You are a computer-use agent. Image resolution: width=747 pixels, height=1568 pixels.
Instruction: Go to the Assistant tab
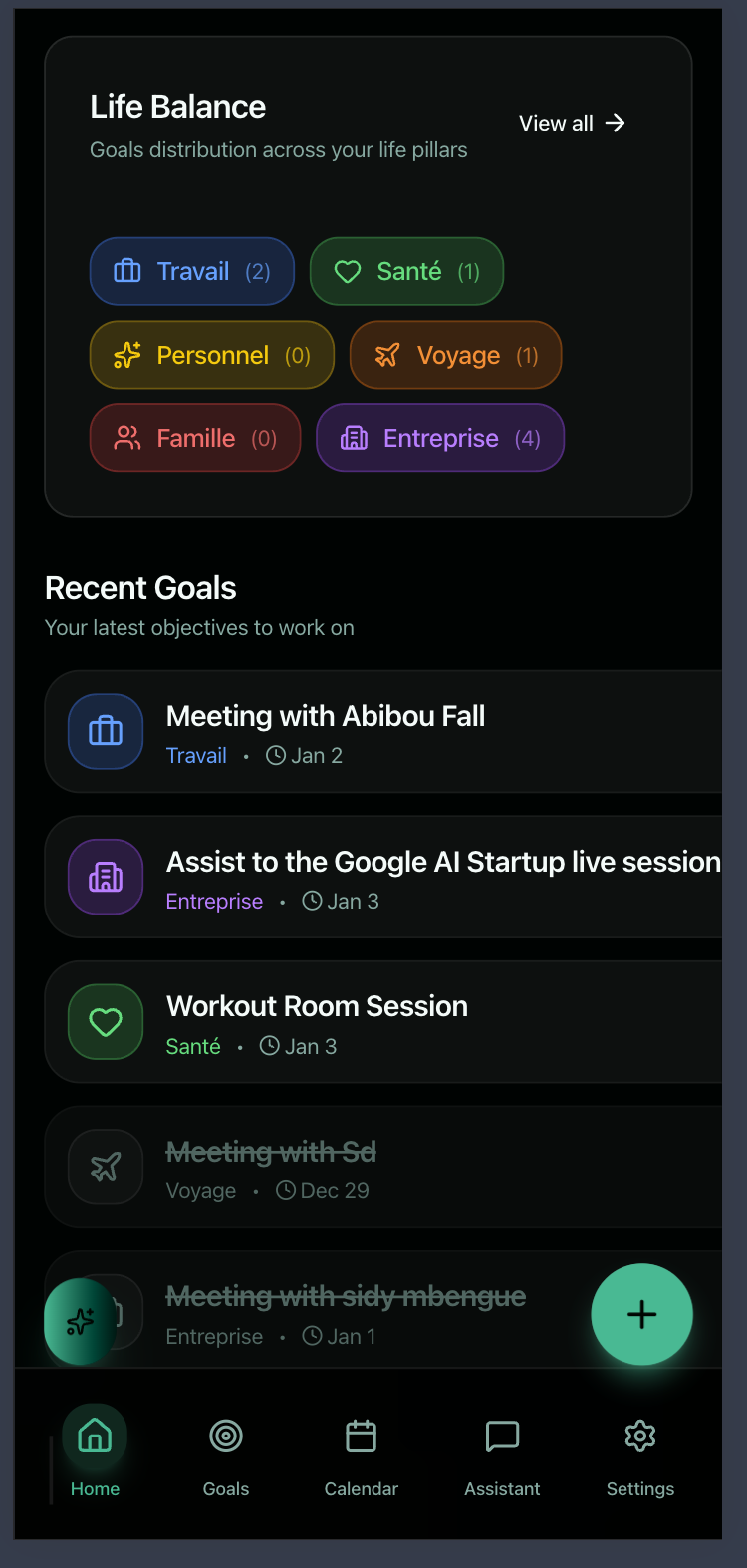point(502,1451)
